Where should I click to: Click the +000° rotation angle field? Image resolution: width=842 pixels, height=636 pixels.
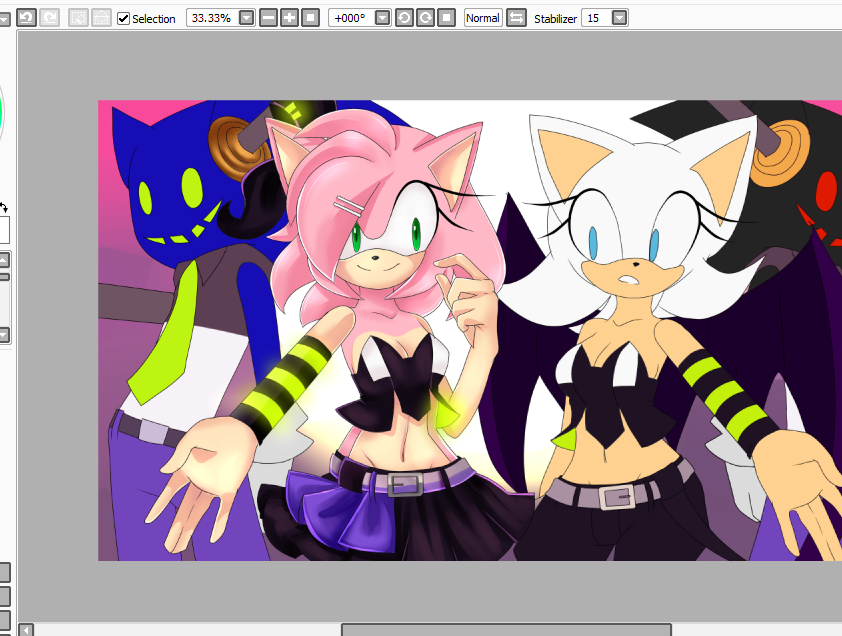350,18
